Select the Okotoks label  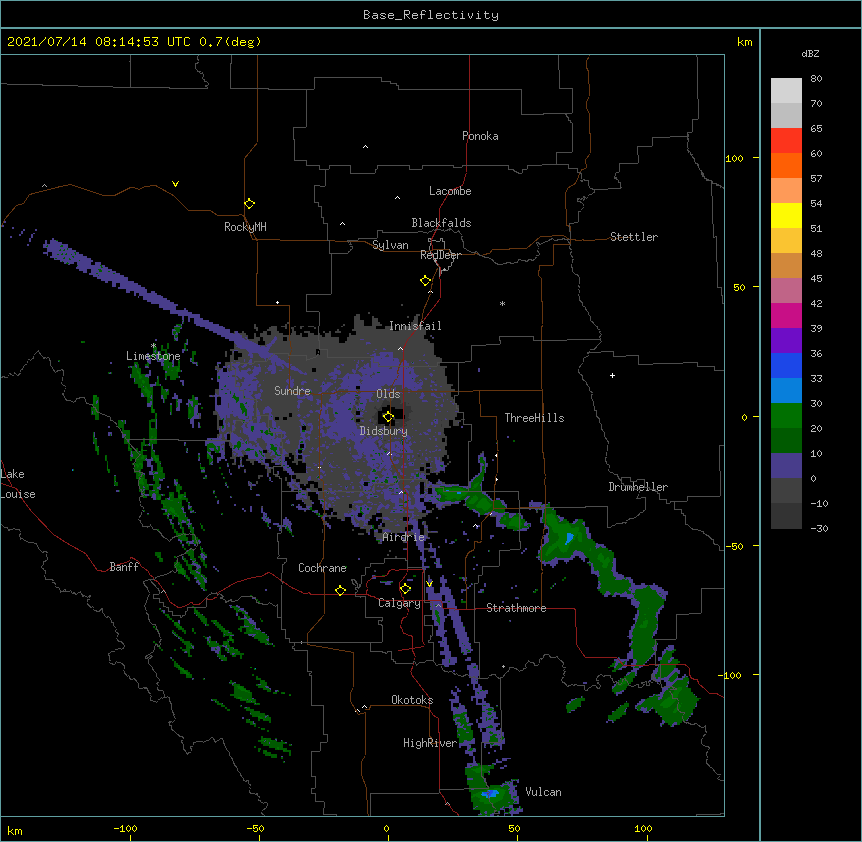(x=412, y=700)
